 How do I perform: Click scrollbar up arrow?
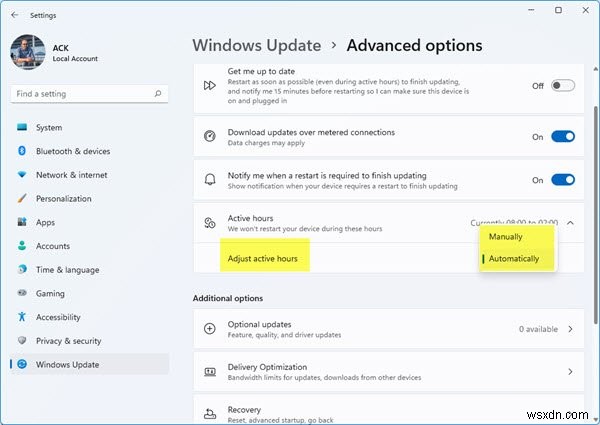[x=596, y=69]
